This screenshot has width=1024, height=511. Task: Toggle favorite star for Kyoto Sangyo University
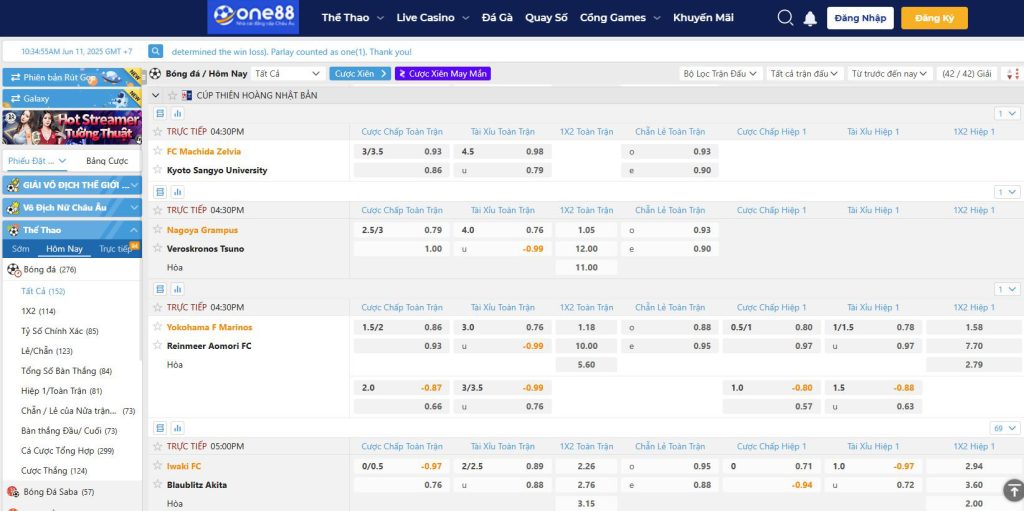tap(157, 170)
